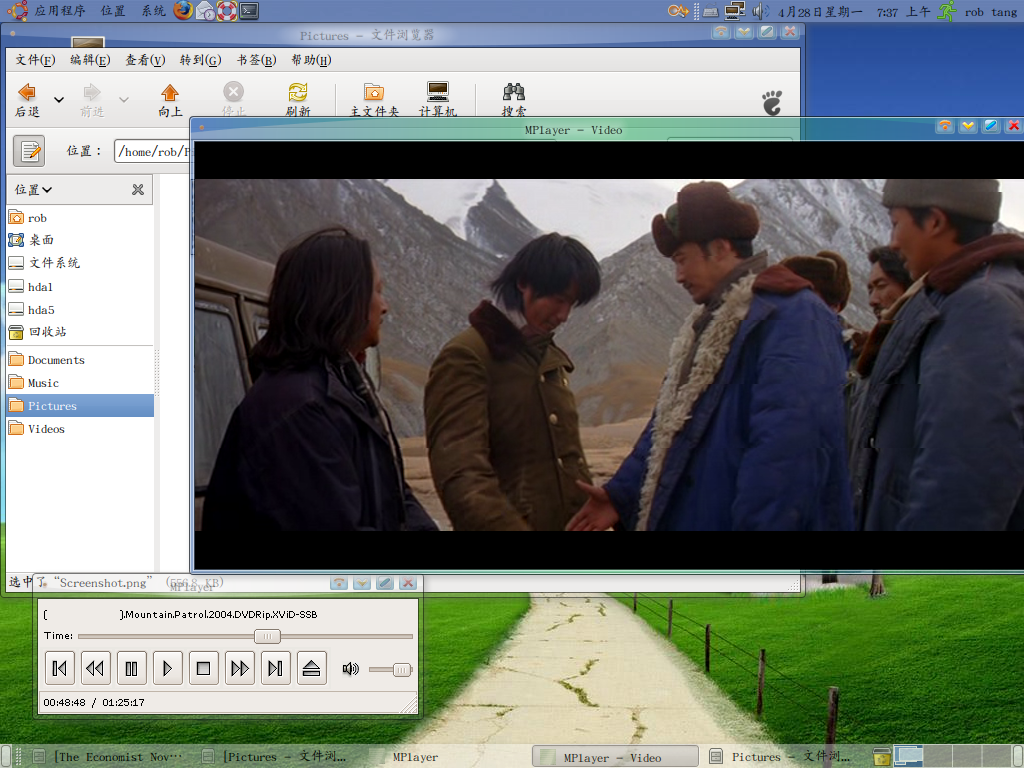Image resolution: width=1024 pixels, height=768 pixels.
Task: Open the Back history dropdown arrow
Action: [59, 100]
